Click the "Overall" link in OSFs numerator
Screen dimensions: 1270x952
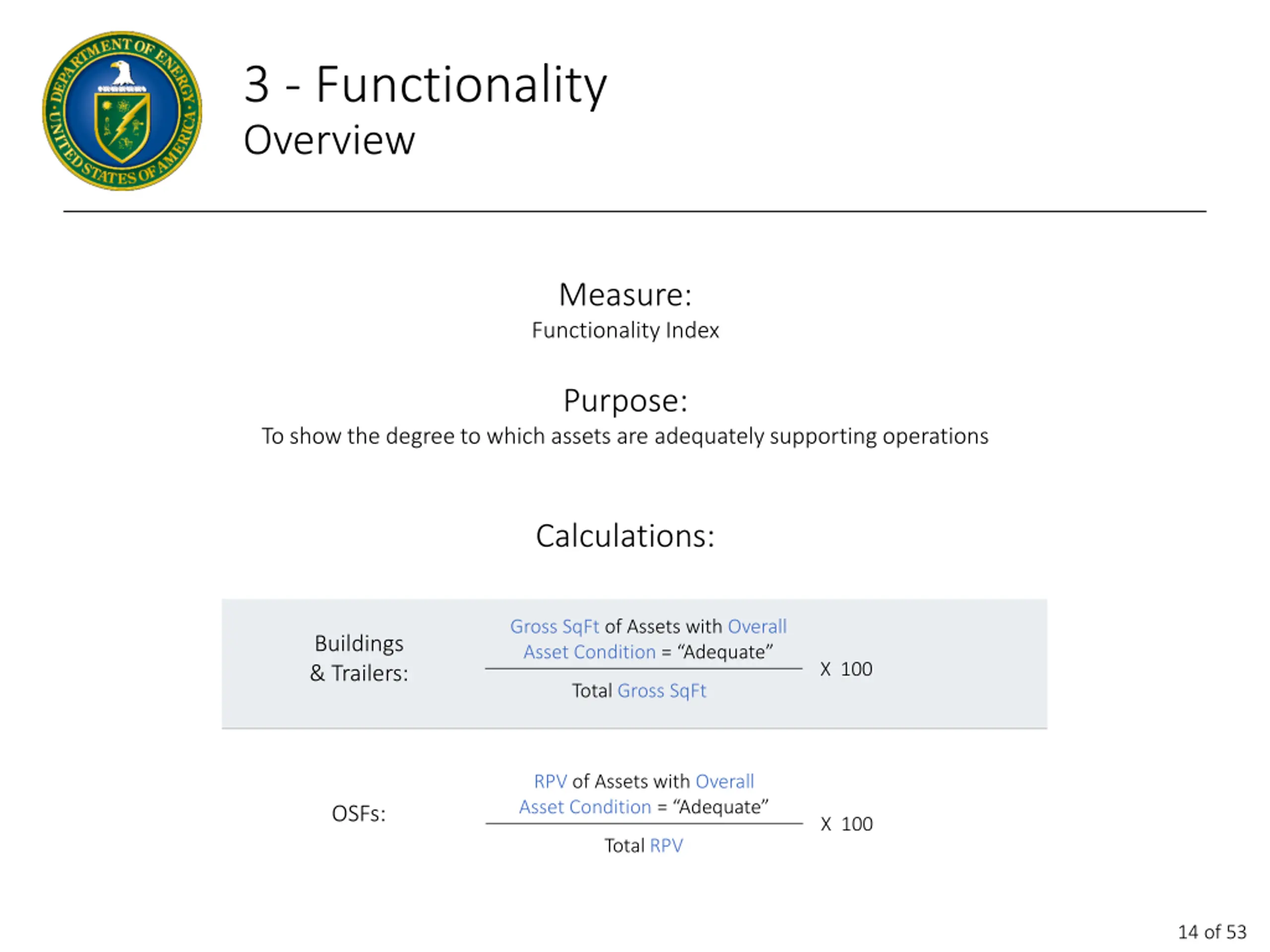725,781
